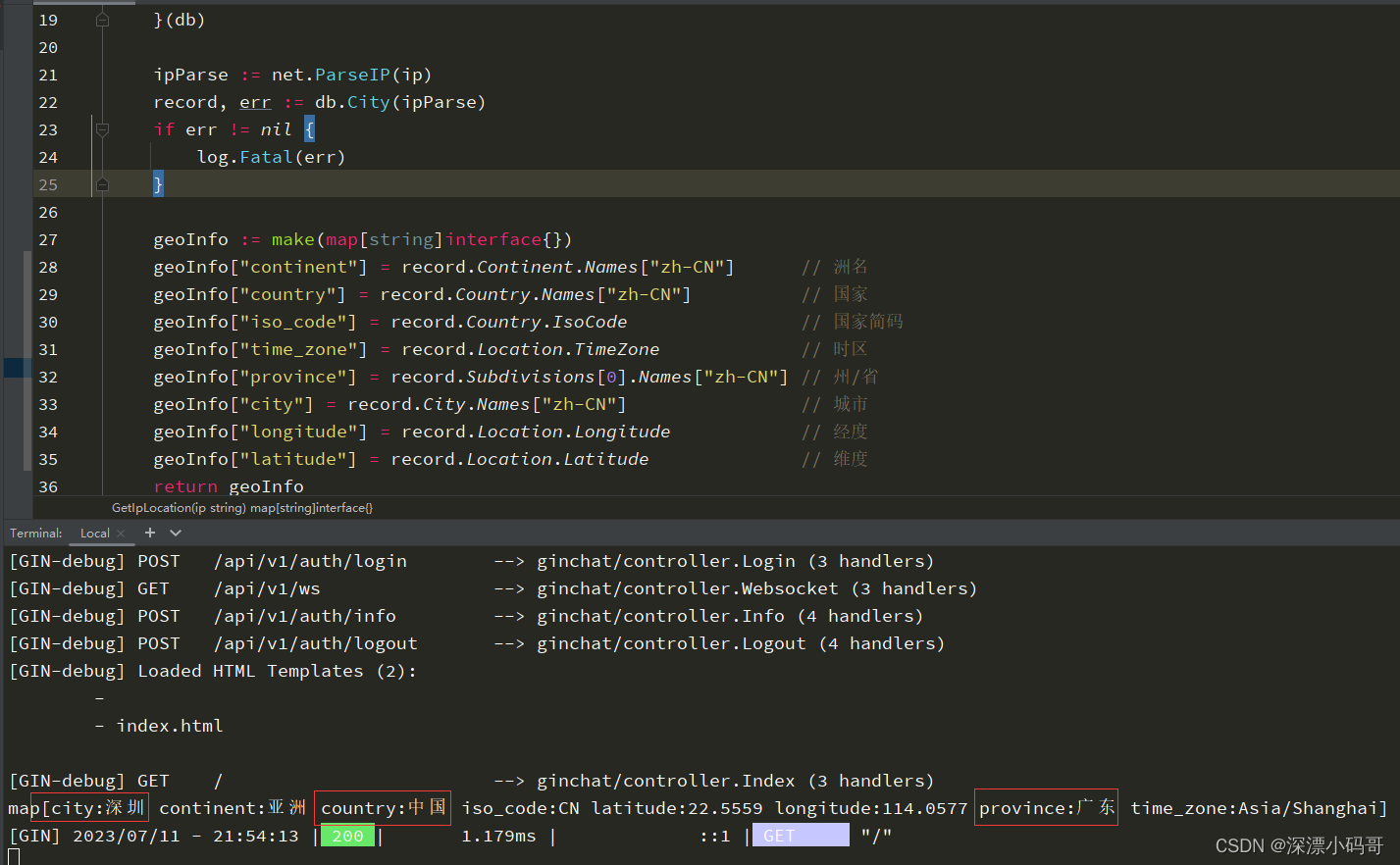Screen dimensions: 1400x865
Task: Click the purple GET method badge
Action: coord(801,835)
